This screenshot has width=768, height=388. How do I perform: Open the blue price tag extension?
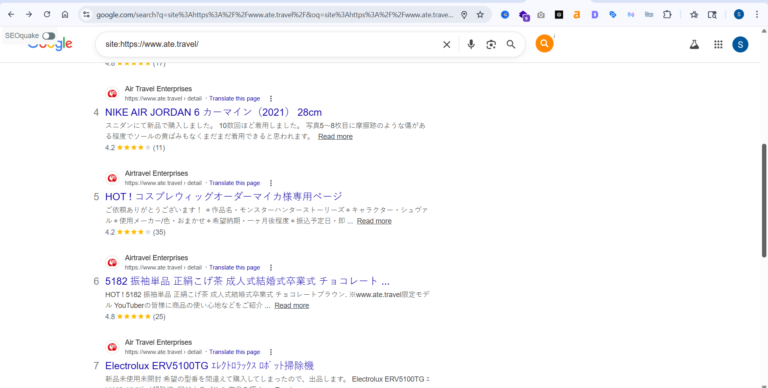pyautogui.click(x=613, y=15)
